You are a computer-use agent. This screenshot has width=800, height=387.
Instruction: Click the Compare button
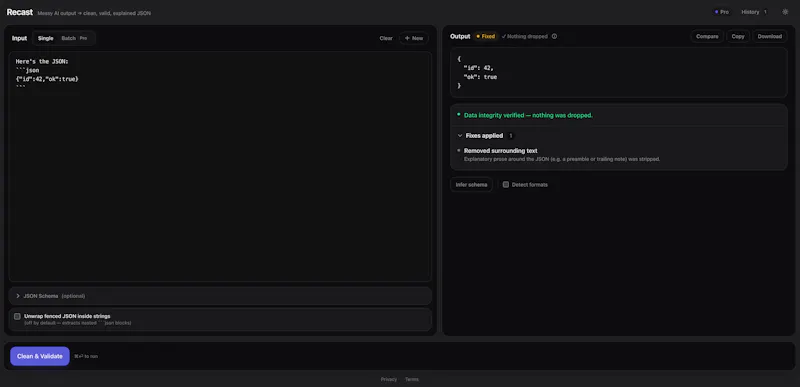tap(707, 36)
